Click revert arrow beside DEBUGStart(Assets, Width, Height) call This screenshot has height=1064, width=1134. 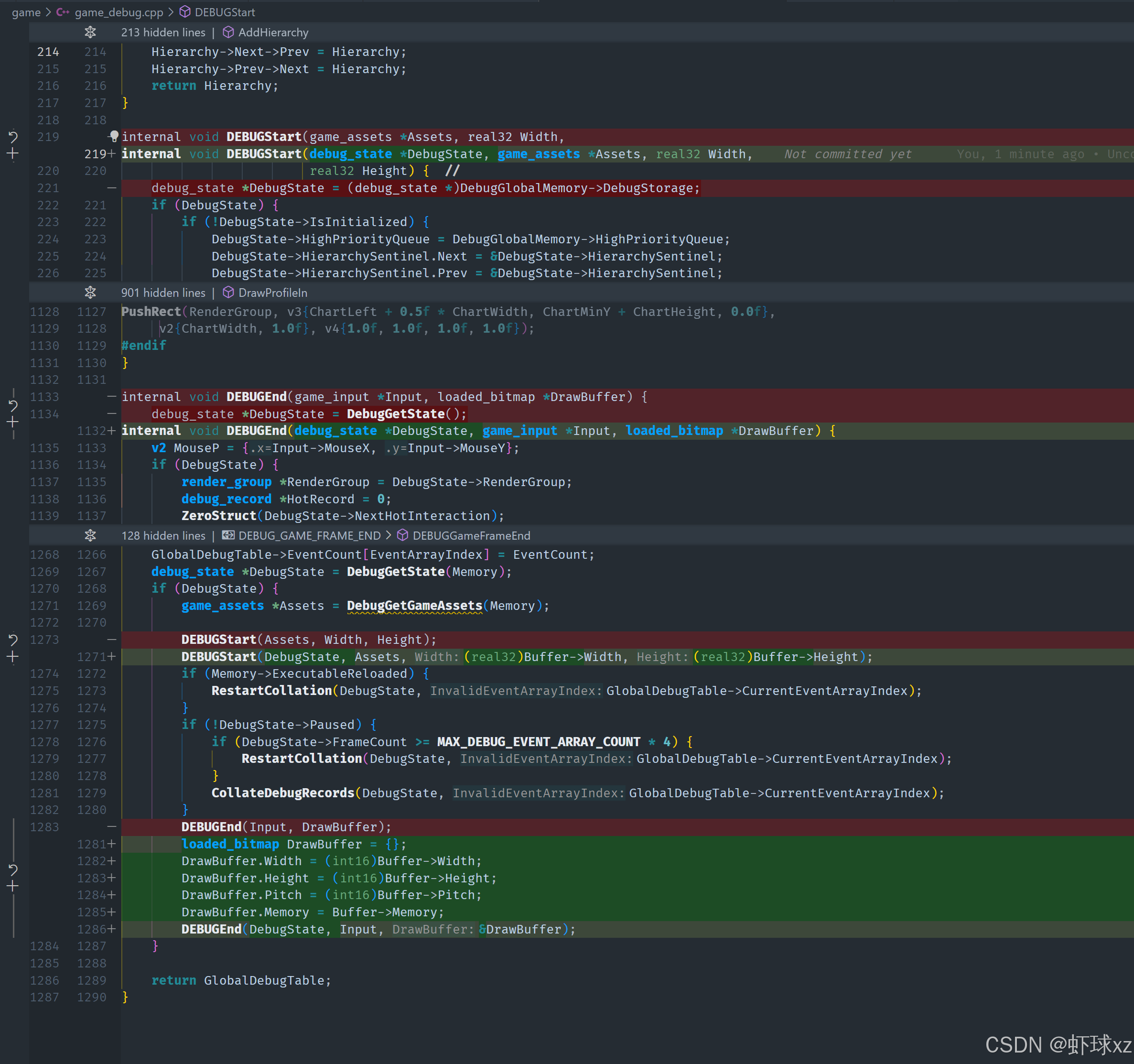point(13,640)
